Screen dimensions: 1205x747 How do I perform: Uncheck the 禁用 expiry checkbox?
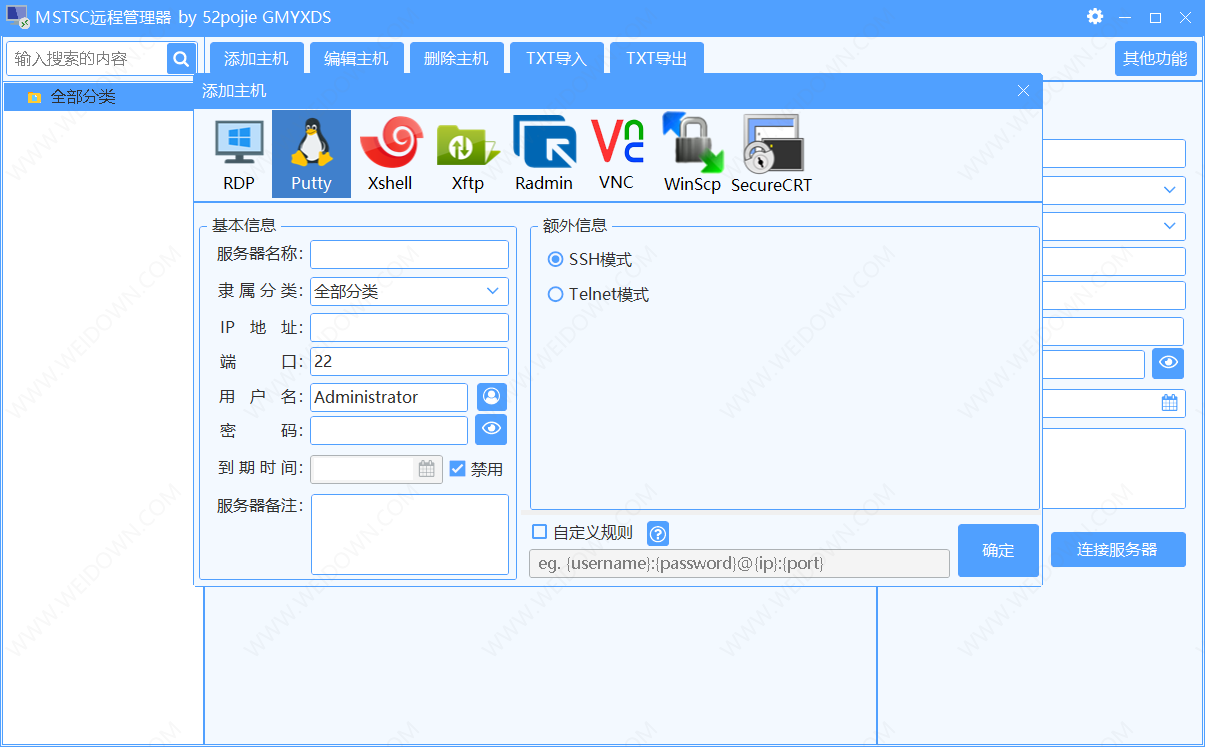click(458, 469)
